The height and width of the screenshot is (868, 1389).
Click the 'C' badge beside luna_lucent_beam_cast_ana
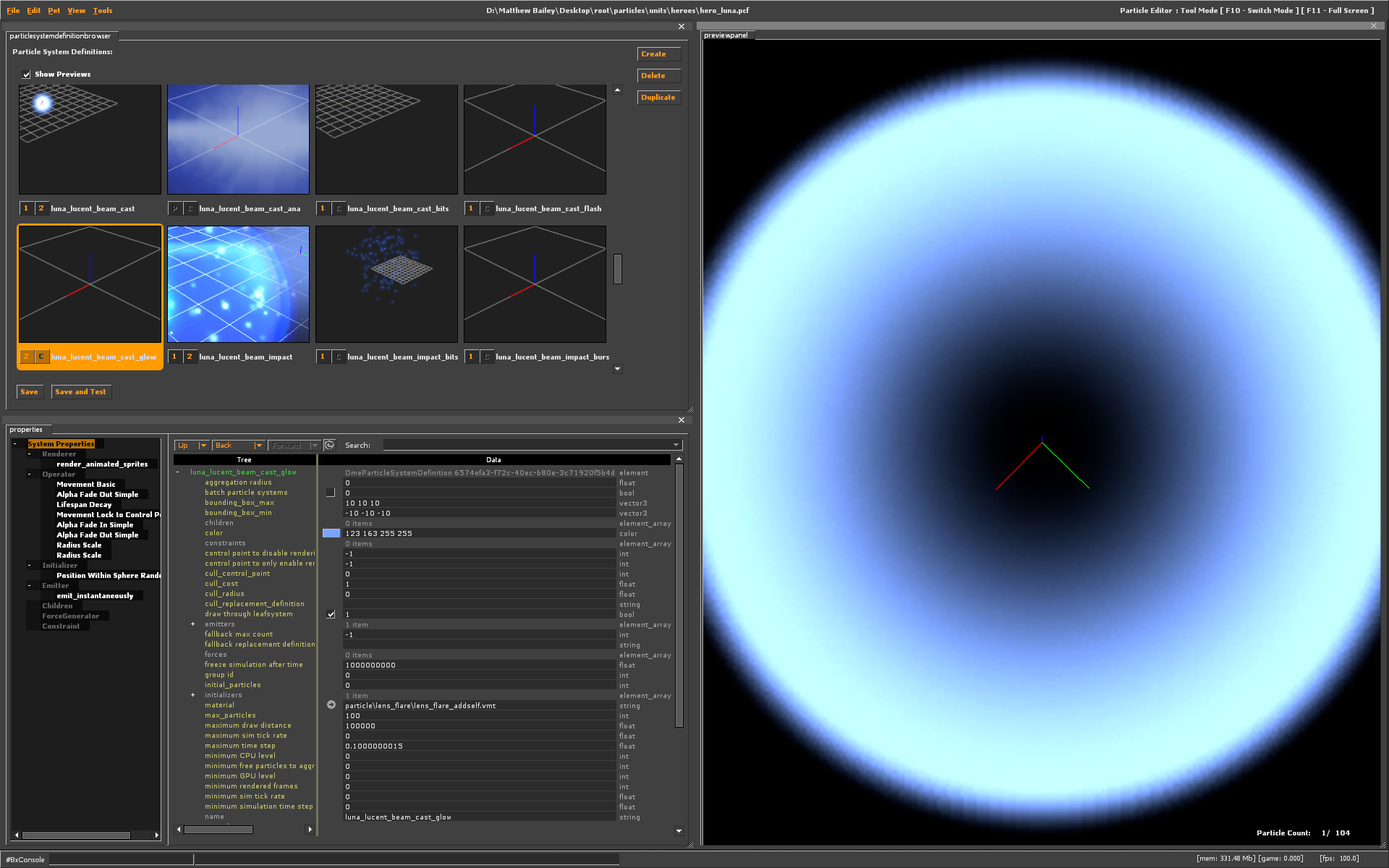tap(190, 208)
